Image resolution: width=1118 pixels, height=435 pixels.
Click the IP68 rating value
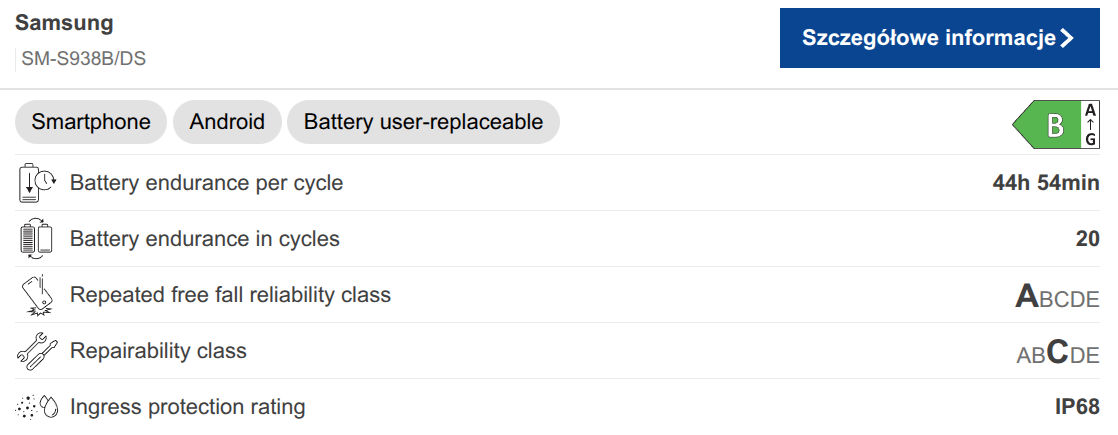click(1077, 408)
